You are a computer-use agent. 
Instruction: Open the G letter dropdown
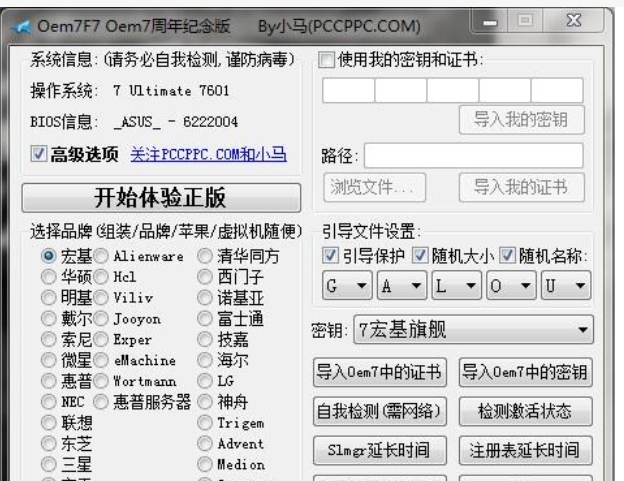347,285
